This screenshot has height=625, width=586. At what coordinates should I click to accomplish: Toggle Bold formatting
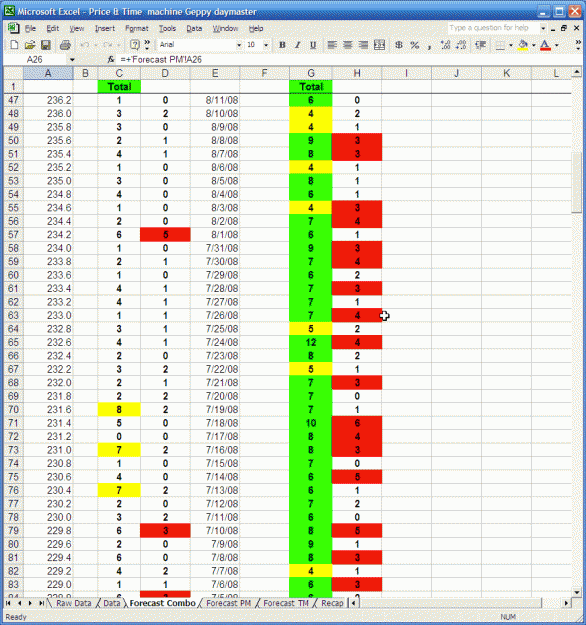click(x=282, y=45)
